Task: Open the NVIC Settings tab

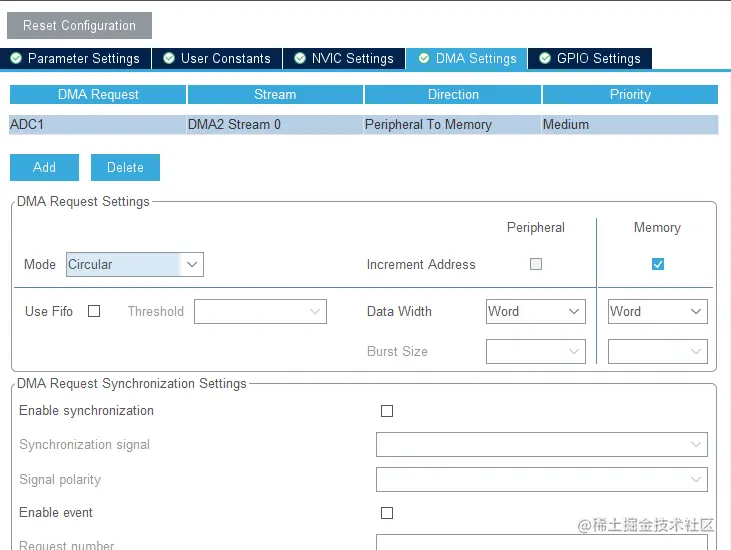Action: 344,58
